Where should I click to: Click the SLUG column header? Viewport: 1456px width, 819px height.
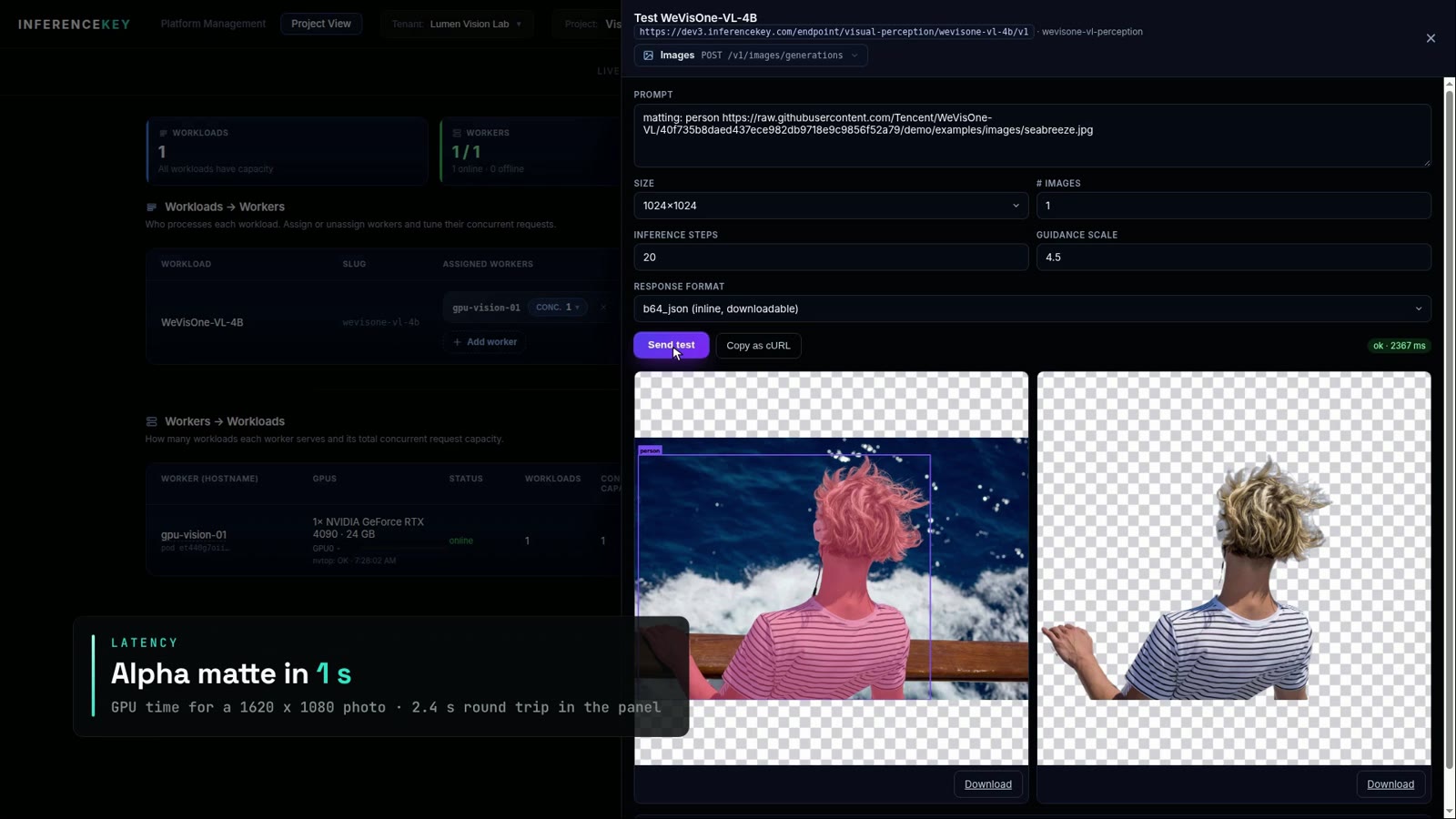[x=354, y=264]
